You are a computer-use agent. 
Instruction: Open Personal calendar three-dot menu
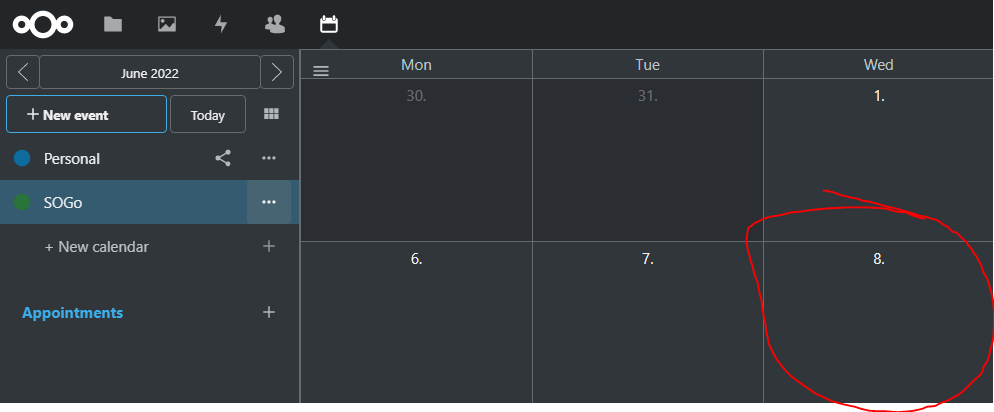[268, 158]
